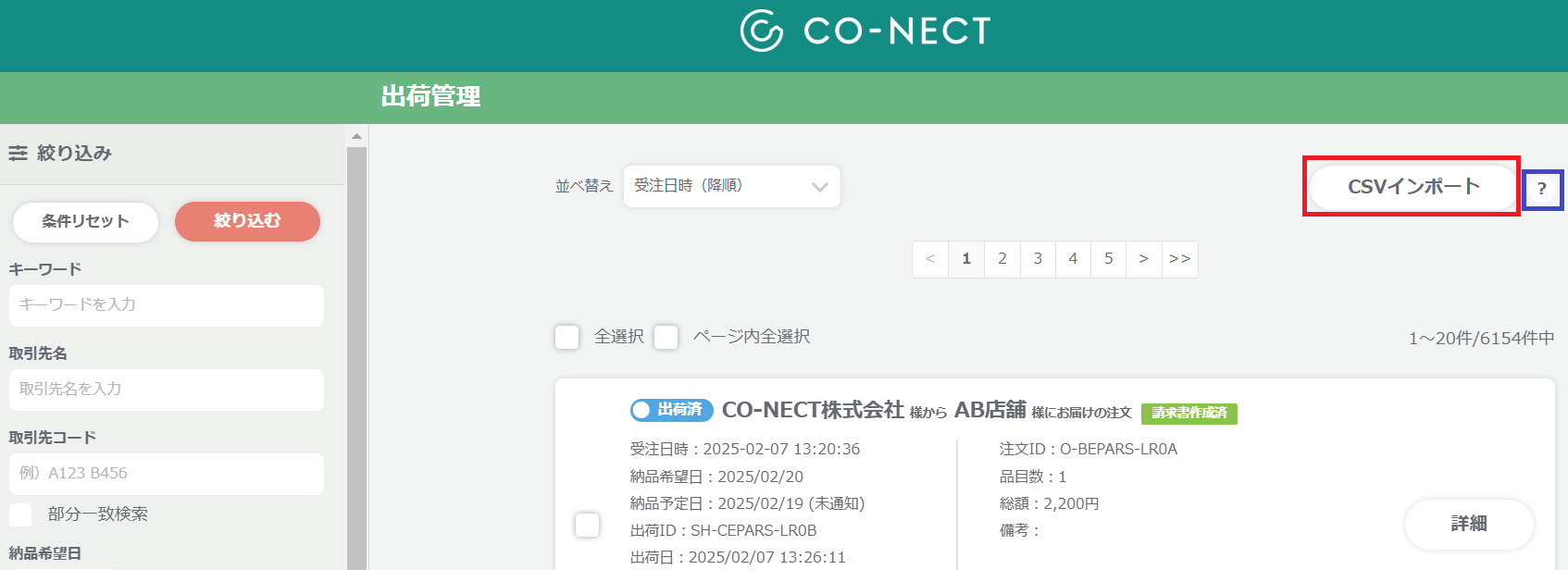The height and width of the screenshot is (570, 1568).
Task: Jump to last page >> arrow
Action: (1179, 259)
